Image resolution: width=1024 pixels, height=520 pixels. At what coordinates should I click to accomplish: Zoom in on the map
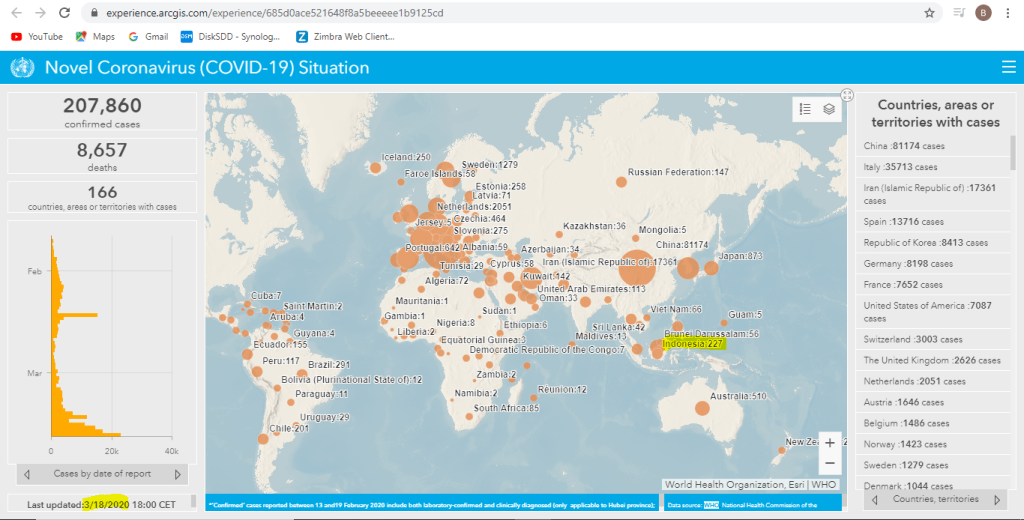pyautogui.click(x=829, y=443)
